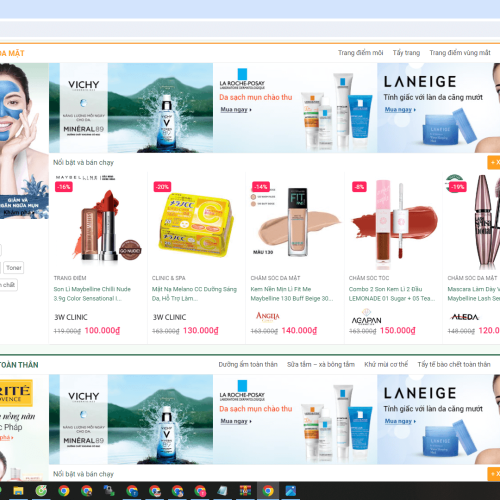Click the ANGELA brand logo
Image resolution: width=500 pixels, height=500 pixels.
(x=268, y=316)
